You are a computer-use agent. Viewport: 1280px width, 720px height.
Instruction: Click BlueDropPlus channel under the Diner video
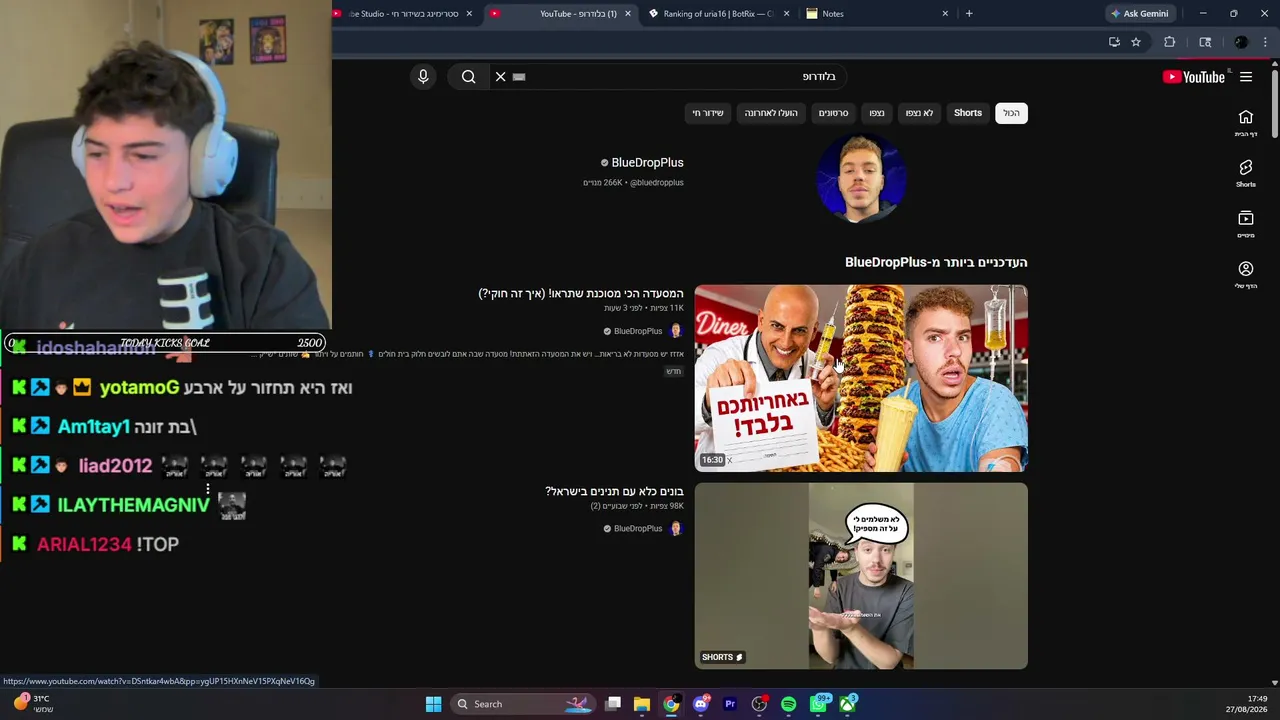click(638, 331)
